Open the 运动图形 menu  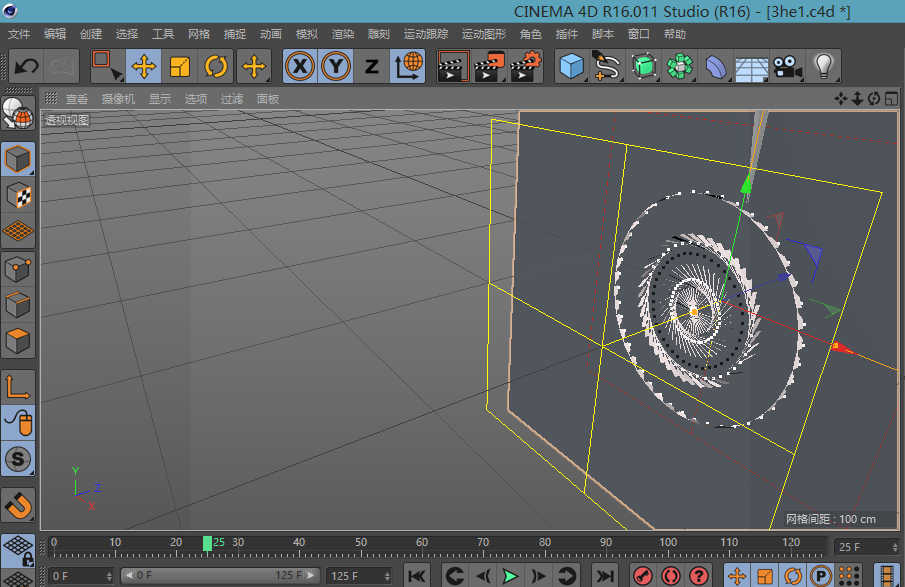click(x=483, y=34)
